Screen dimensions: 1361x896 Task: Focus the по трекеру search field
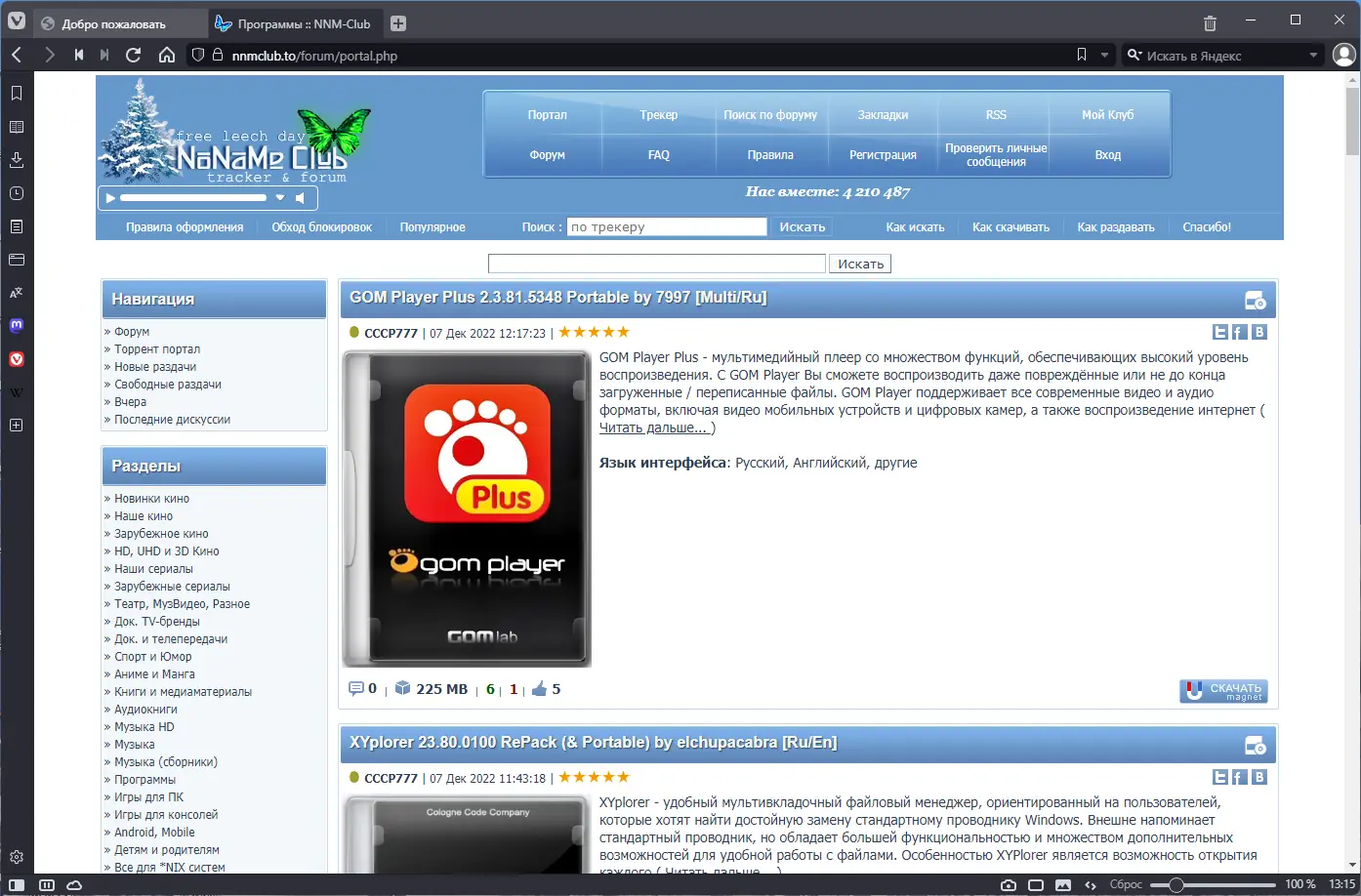(667, 226)
